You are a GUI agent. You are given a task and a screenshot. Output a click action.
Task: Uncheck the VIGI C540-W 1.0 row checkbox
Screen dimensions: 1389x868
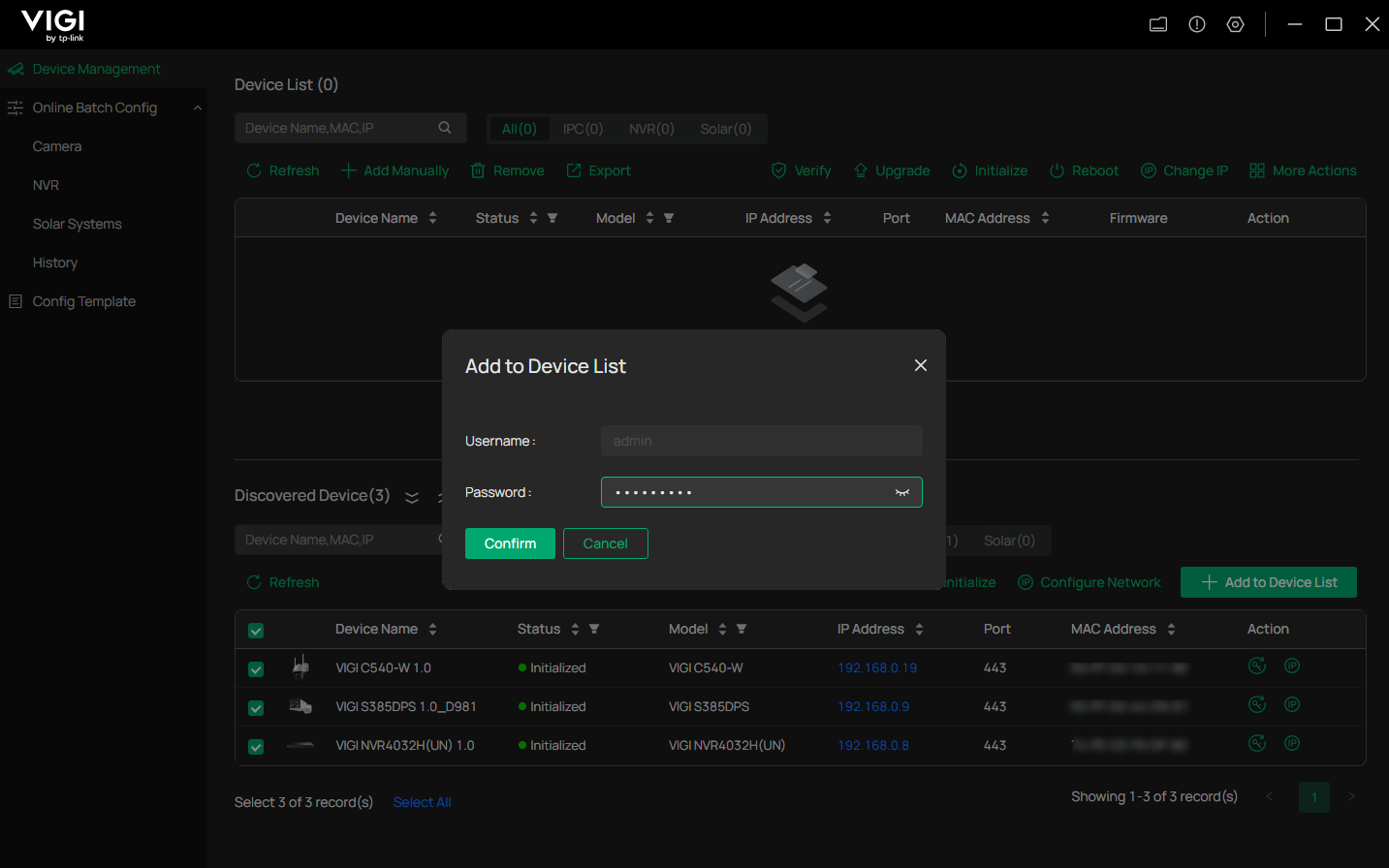256,669
